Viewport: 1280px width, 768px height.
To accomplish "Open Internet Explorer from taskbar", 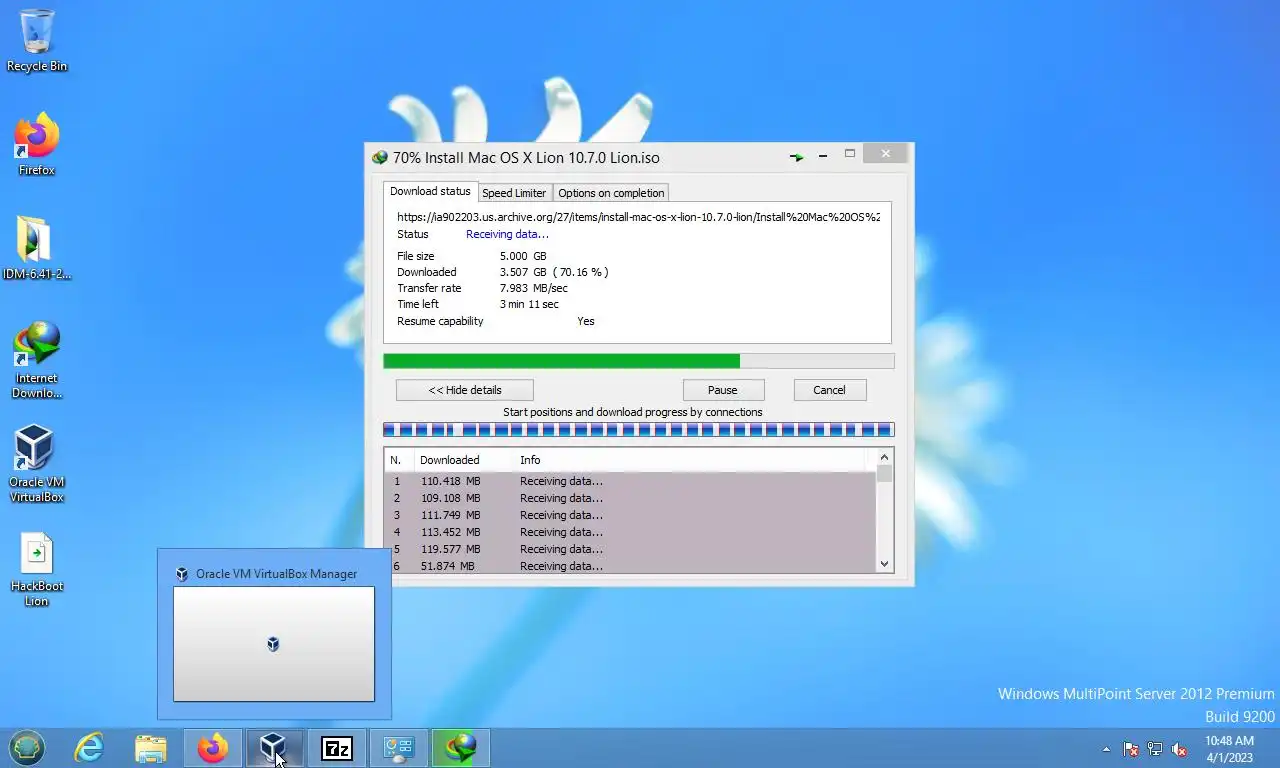I will coord(89,748).
